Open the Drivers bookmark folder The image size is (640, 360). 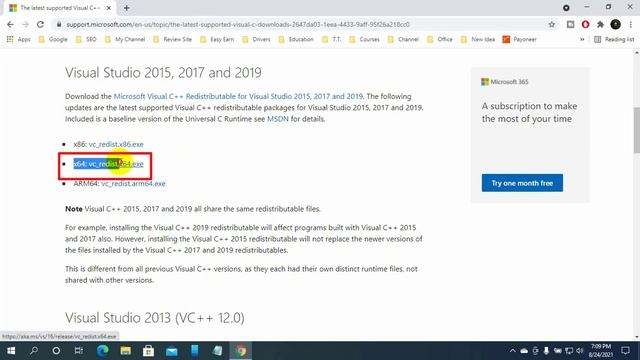(x=256, y=40)
